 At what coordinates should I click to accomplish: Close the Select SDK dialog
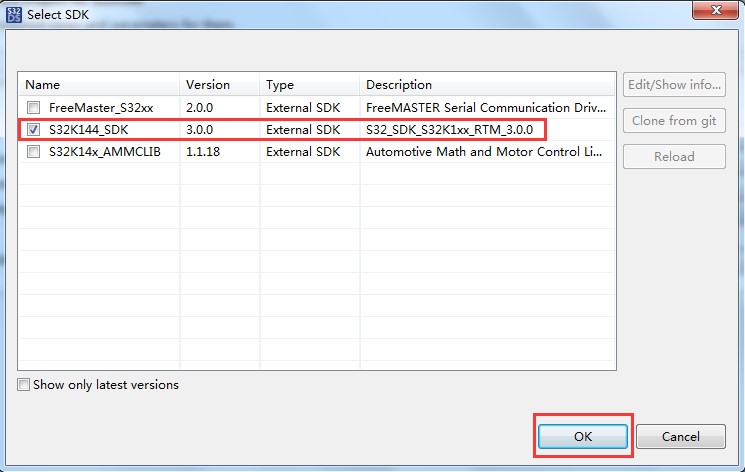coord(715,10)
